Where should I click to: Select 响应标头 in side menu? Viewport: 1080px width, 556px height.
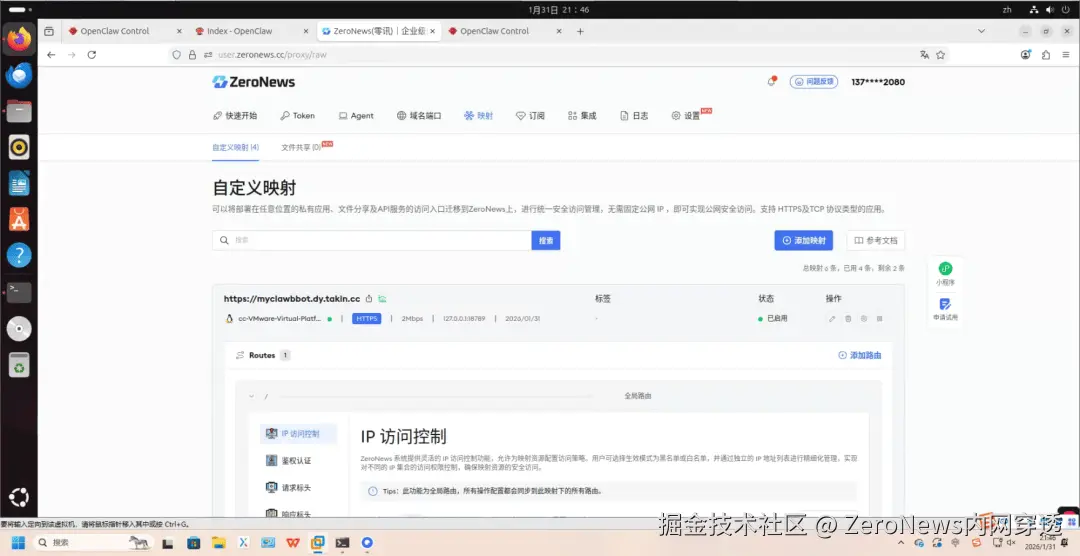pos(289,514)
